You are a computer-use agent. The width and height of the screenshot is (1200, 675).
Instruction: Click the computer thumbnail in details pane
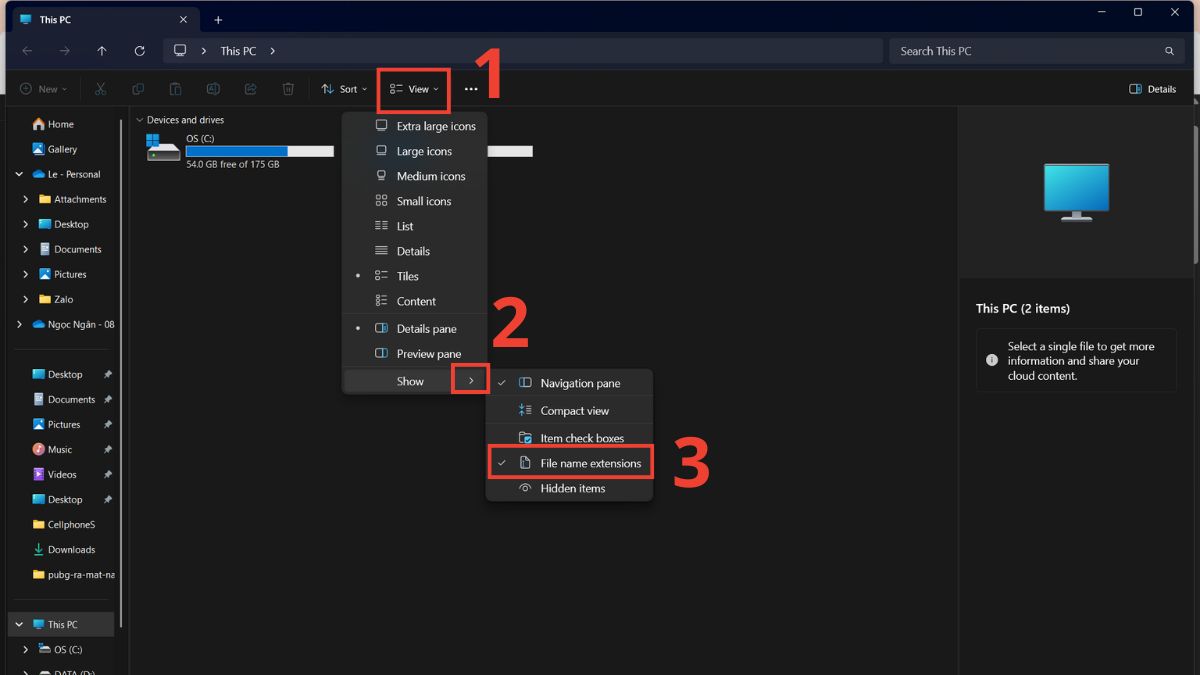point(1076,192)
